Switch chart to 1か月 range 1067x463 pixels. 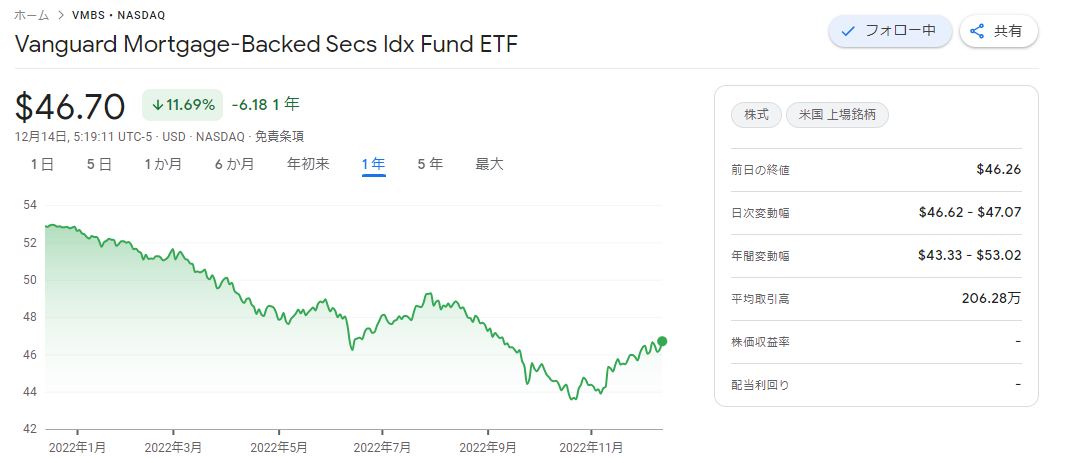163,164
